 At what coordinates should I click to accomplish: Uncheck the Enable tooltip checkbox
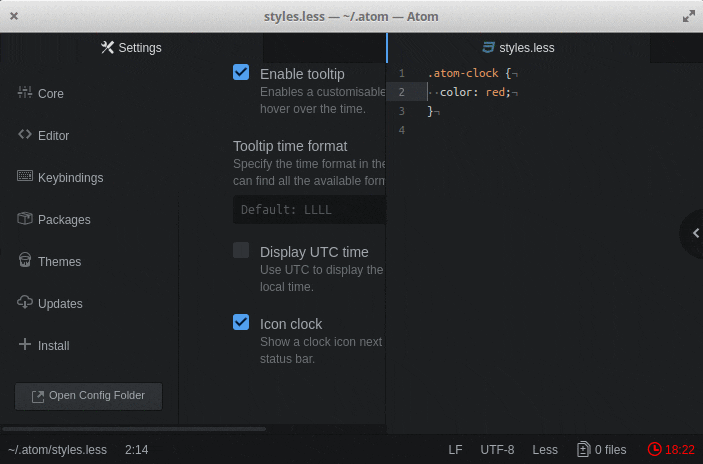point(241,72)
